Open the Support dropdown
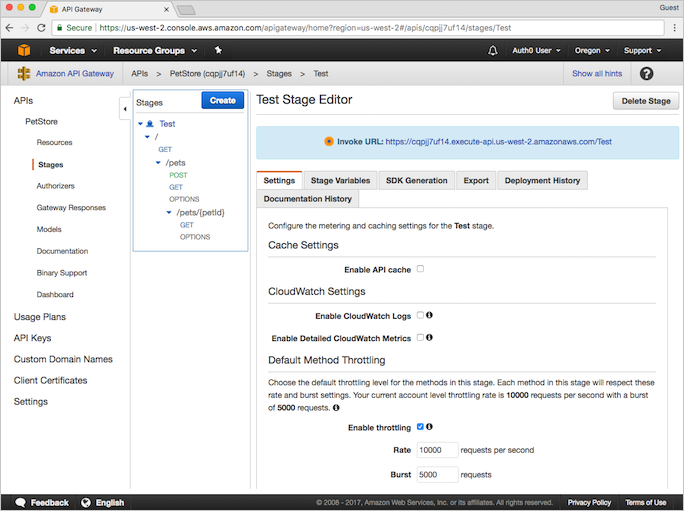Image resolution: width=684 pixels, height=511 pixels. coord(642,51)
